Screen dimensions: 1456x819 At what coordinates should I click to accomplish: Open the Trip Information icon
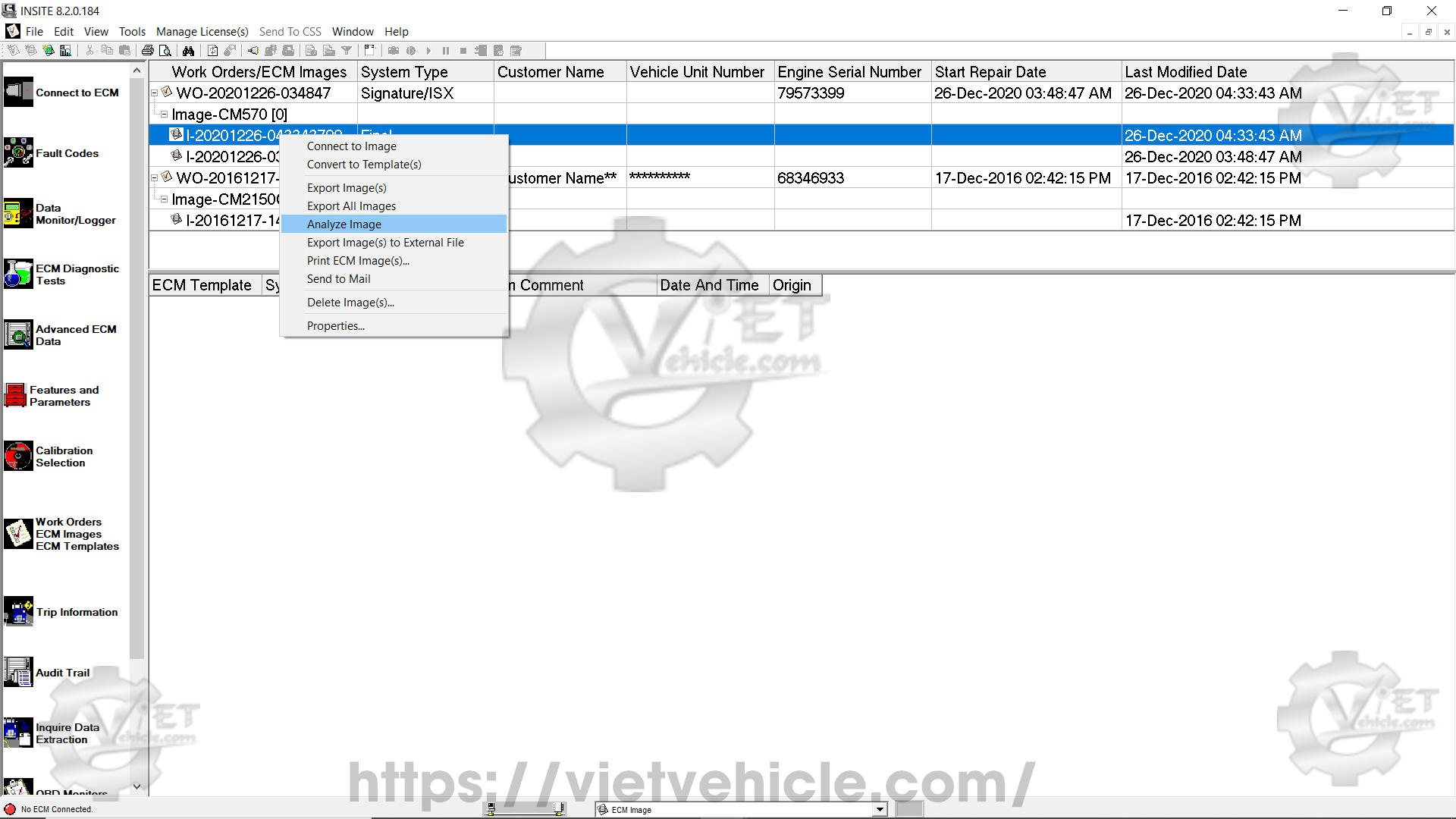coord(18,611)
